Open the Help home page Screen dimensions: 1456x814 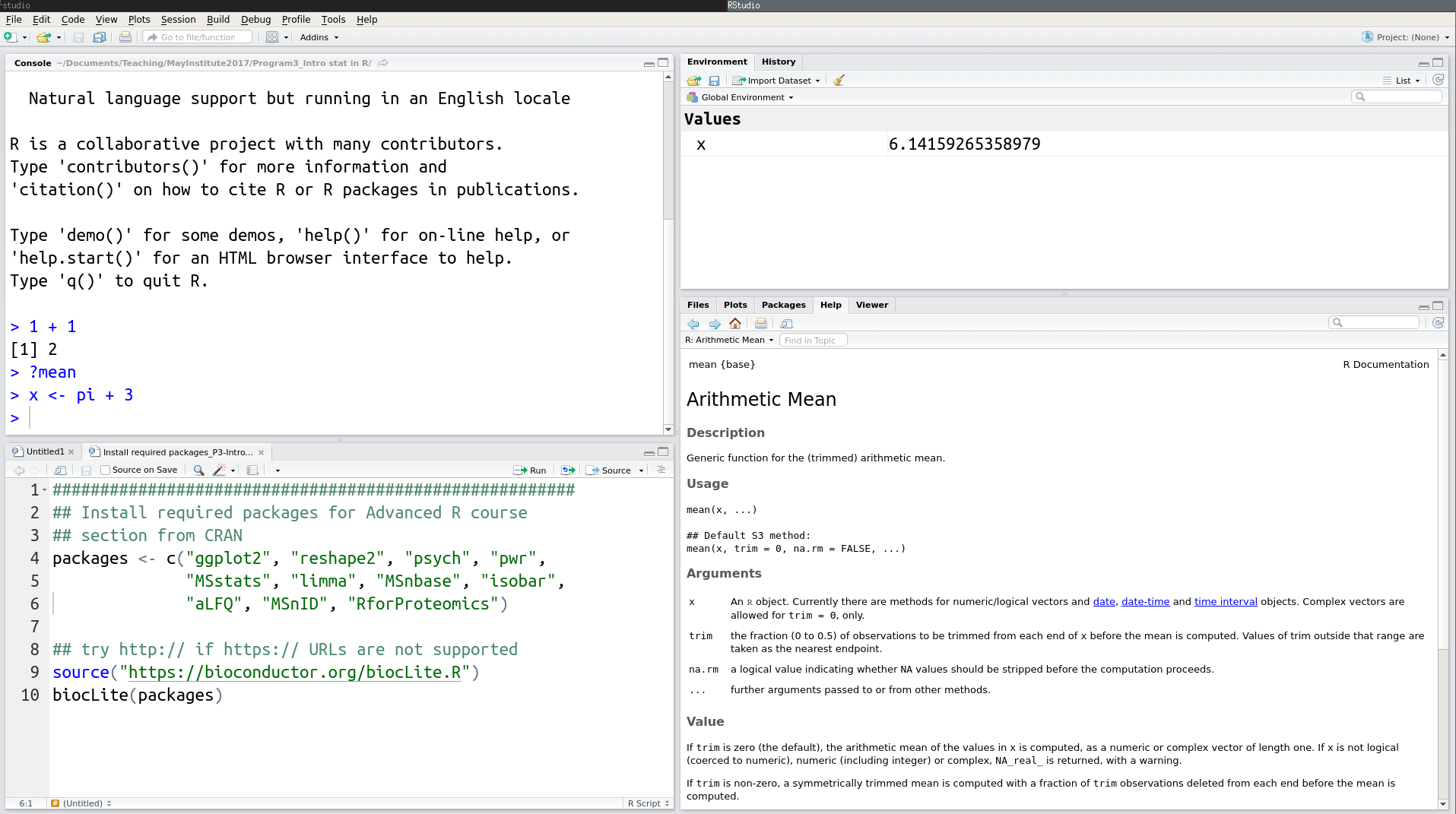click(735, 323)
